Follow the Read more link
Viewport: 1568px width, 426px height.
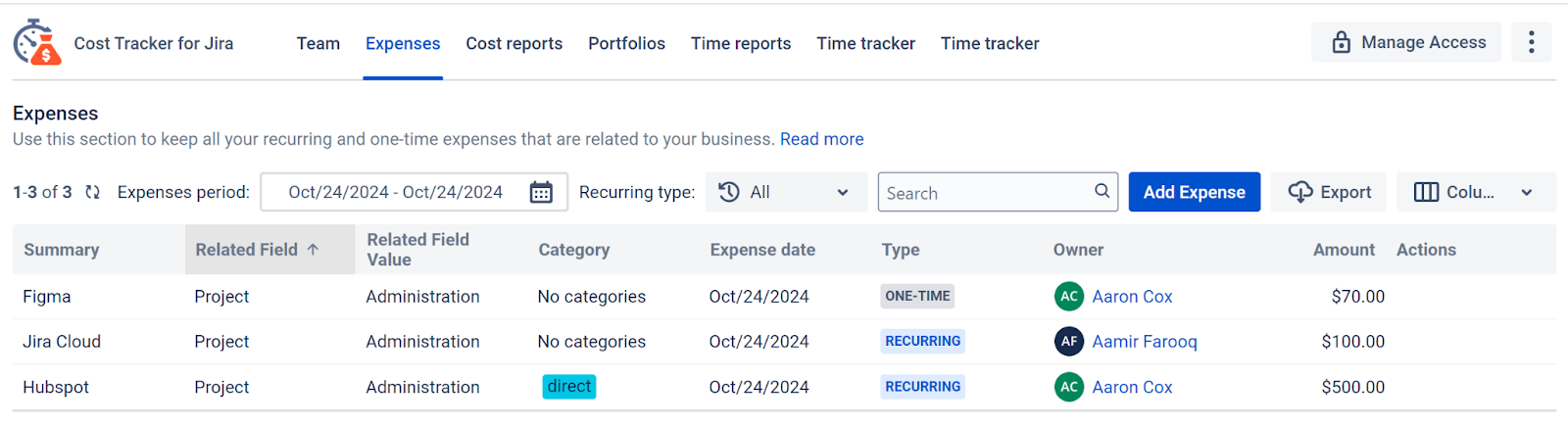pyautogui.click(x=821, y=139)
